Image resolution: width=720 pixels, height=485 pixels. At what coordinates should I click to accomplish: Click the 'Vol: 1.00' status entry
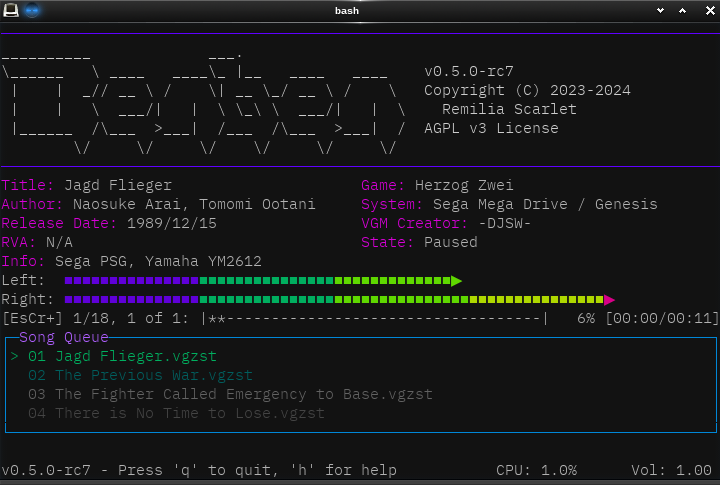pyautogui.click(x=671, y=470)
